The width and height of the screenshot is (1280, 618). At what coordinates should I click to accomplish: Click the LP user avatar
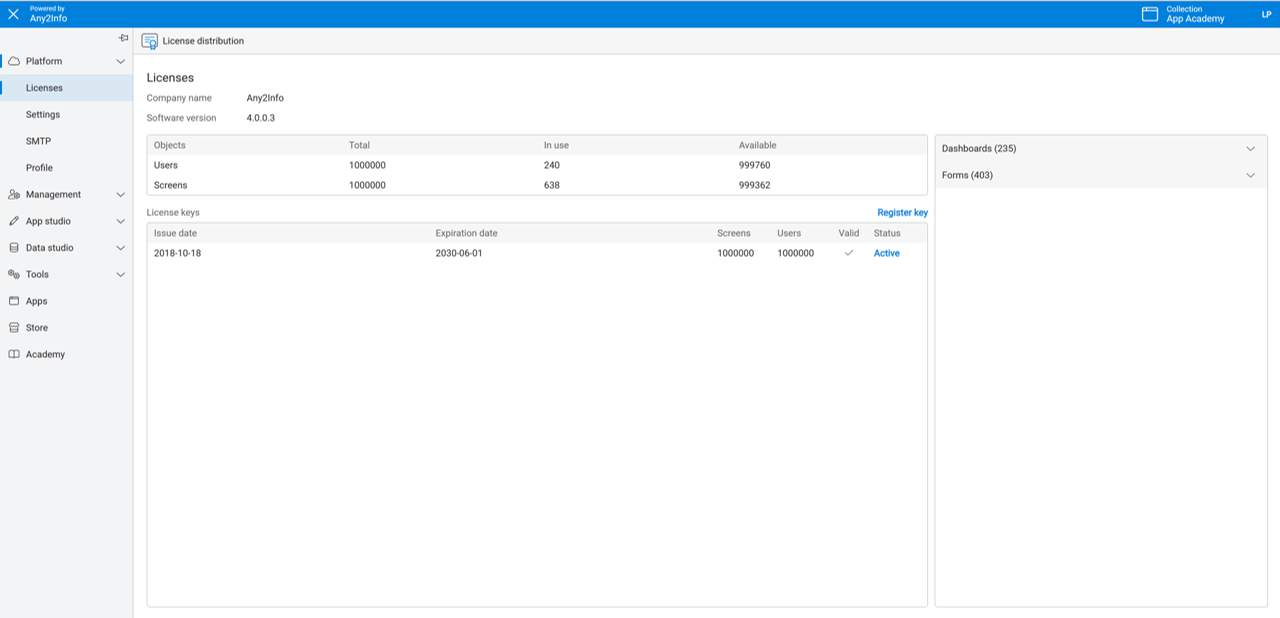click(x=1266, y=14)
